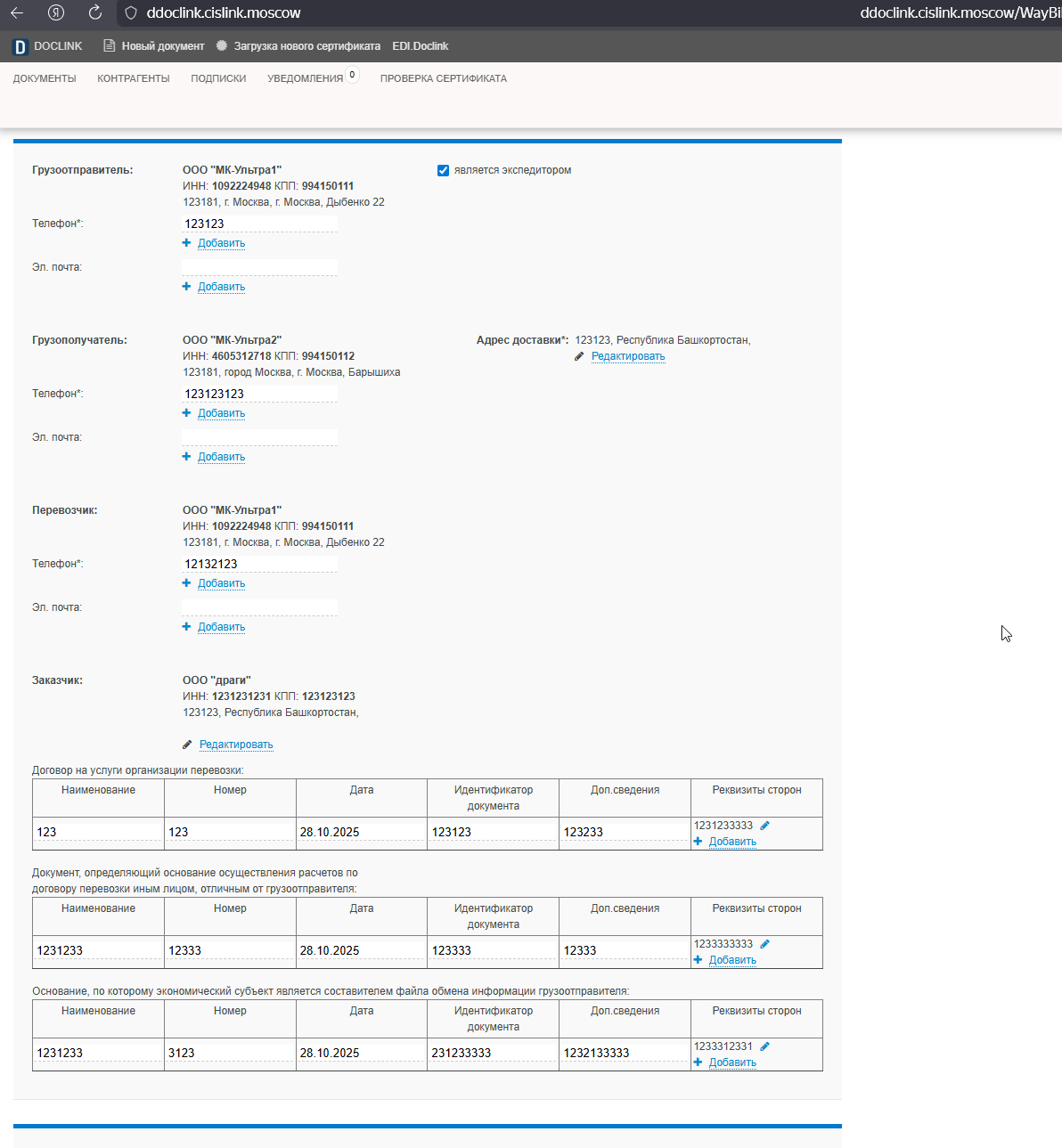
Task: Click the empty carrier email field
Action: click(259, 607)
